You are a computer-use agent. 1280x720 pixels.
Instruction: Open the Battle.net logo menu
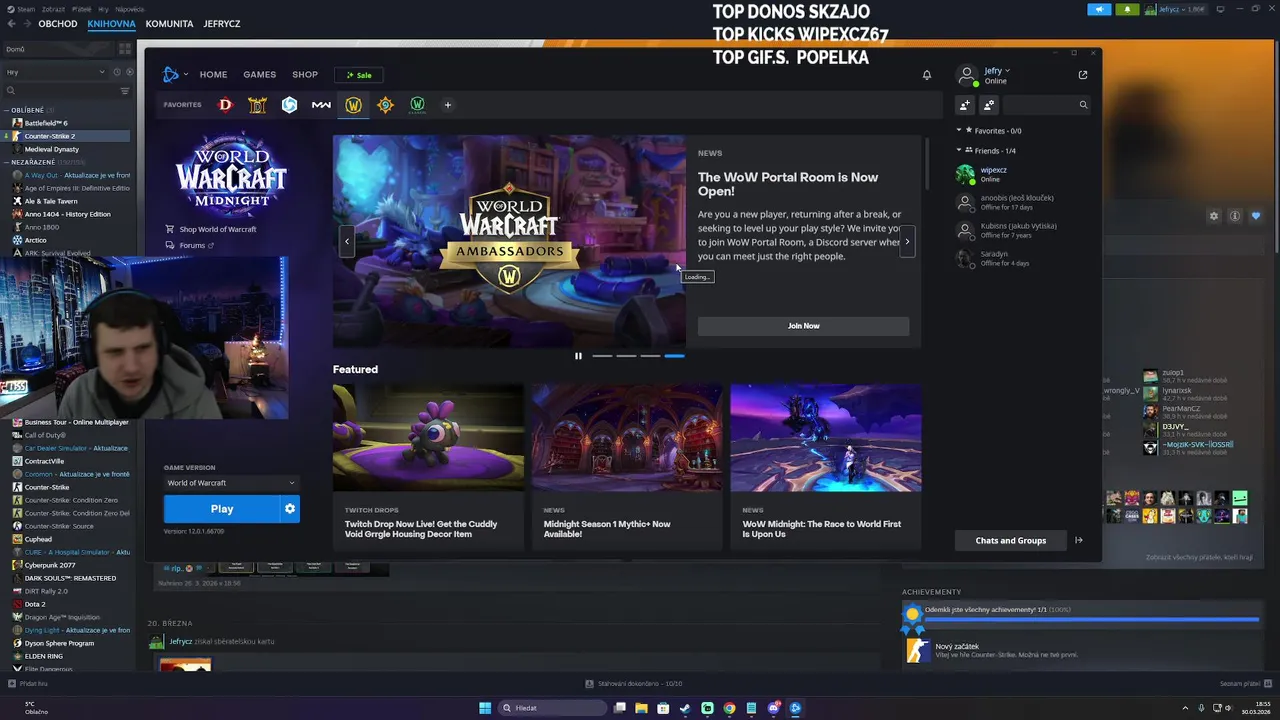click(174, 74)
